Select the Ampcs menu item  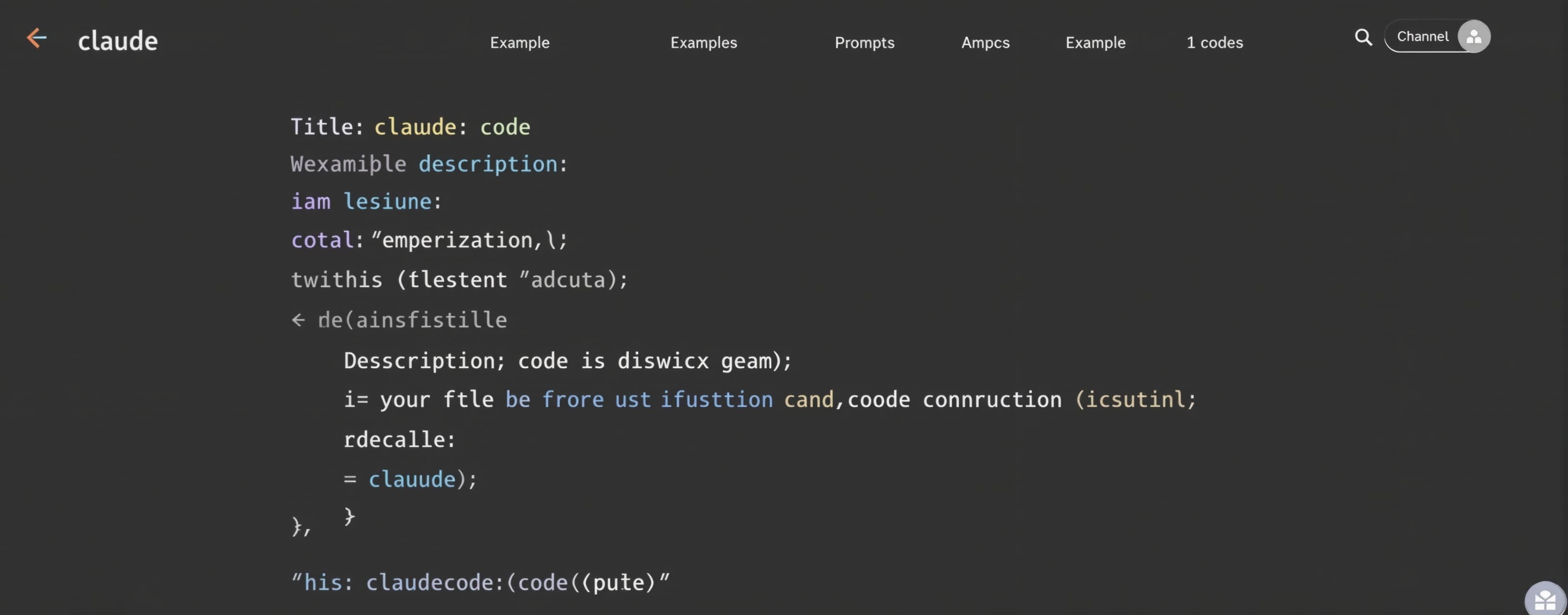pos(985,43)
